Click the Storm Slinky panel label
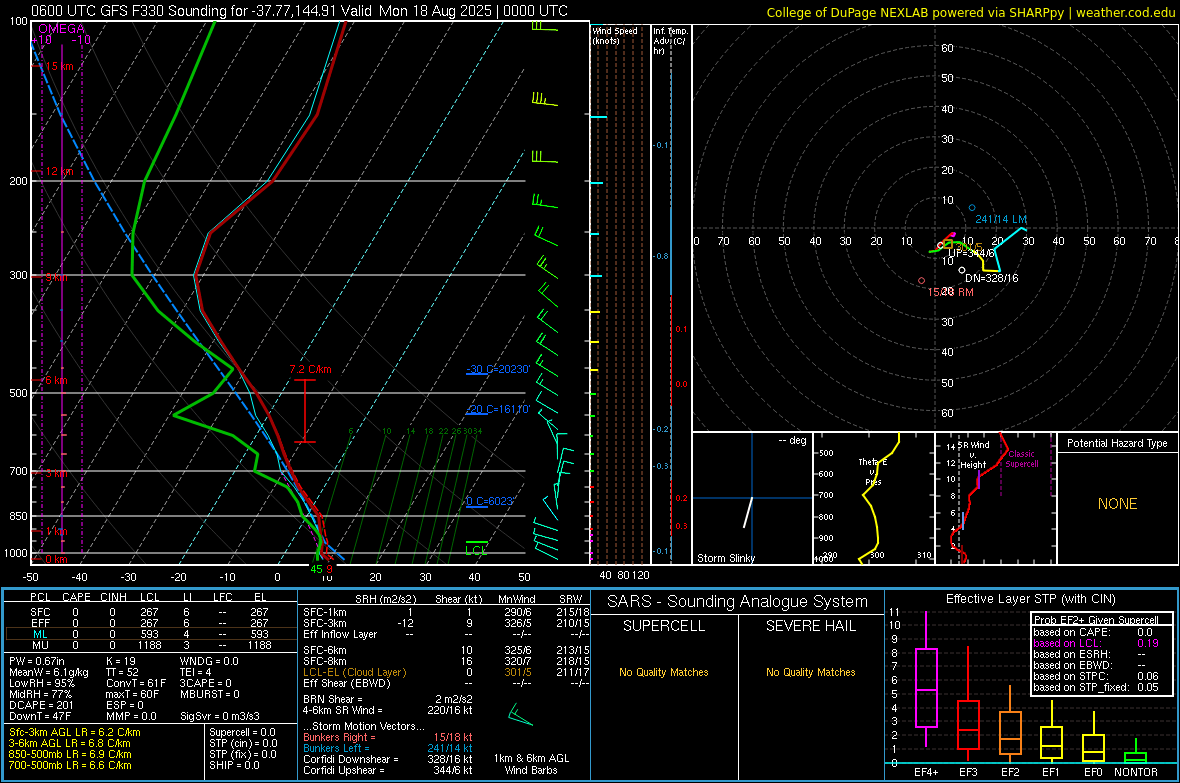1180x783 pixels. click(725, 558)
